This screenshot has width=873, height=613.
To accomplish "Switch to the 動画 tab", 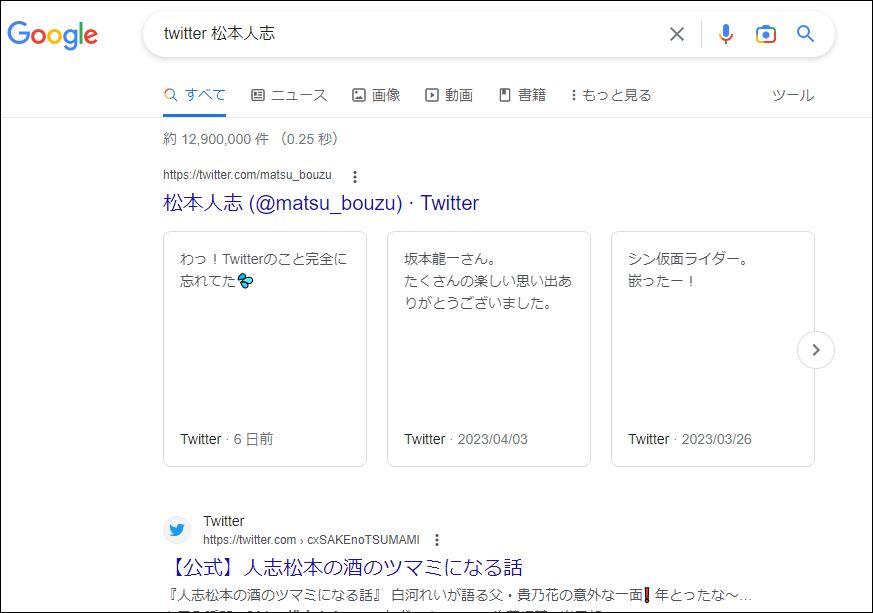I will pos(449,95).
